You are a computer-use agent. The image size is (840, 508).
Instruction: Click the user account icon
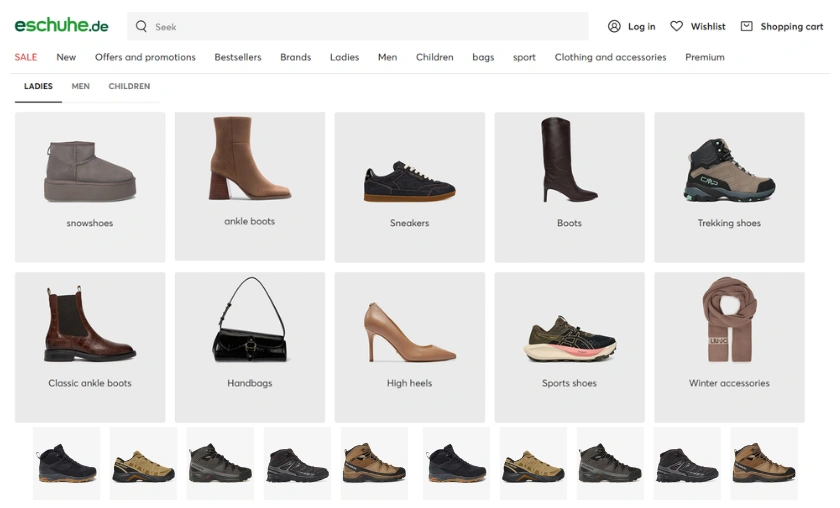point(614,26)
